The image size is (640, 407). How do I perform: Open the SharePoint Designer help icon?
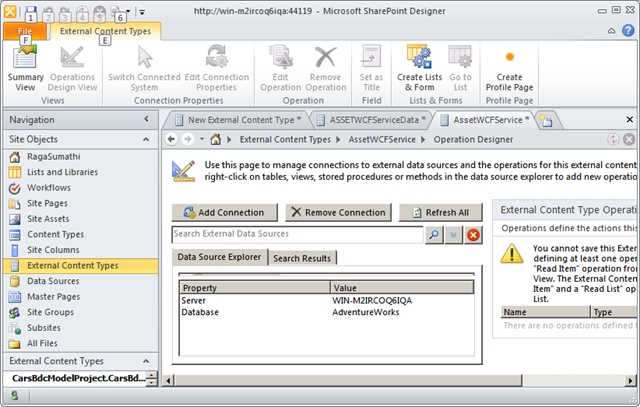pos(628,31)
